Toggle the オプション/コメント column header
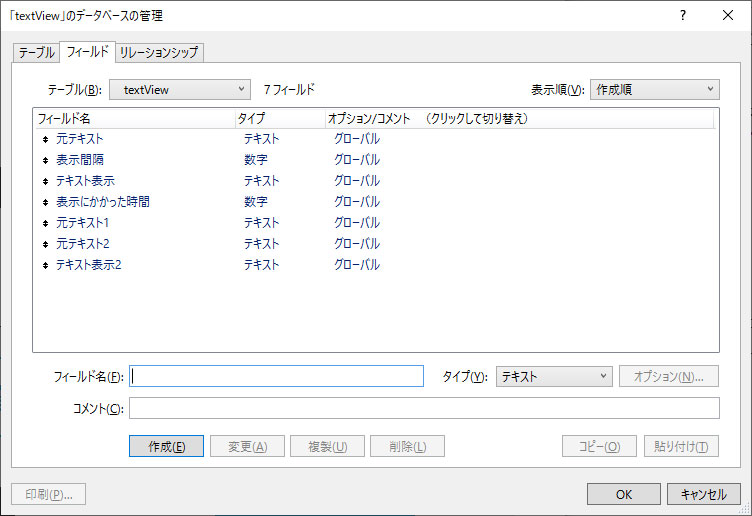Image resolution: width=752 pixels, height=516 pixels. click(x=519, y=118)
